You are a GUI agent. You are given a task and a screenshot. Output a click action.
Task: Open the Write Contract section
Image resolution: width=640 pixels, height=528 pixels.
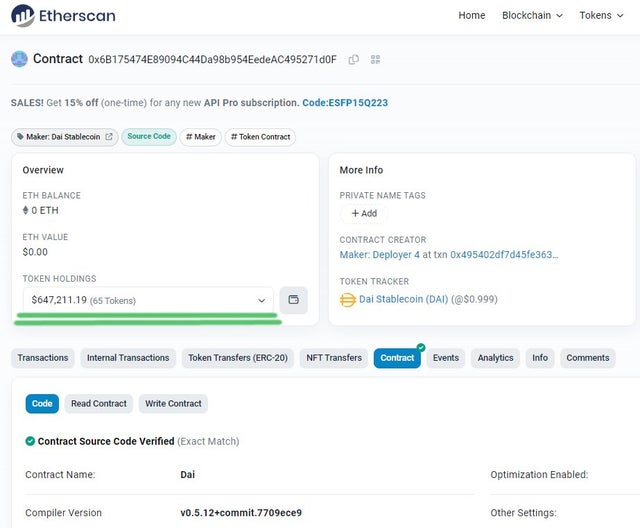point(173,404)
